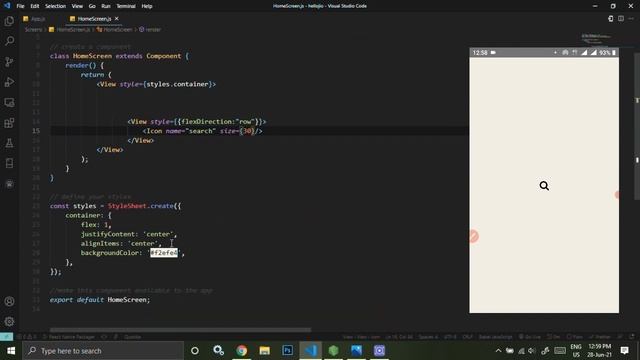Open the Edit menu

tap(35, 6)
